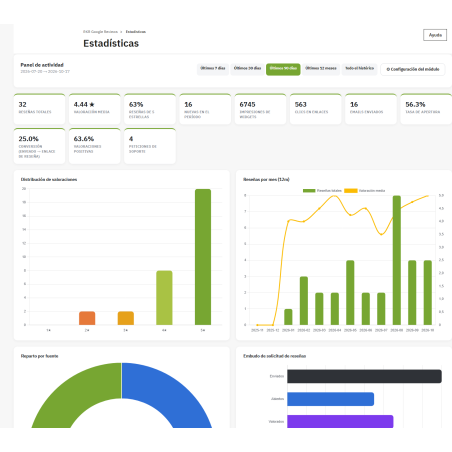Click the Distribución de valoraciones chart title
Image resolution: width=452 pixels, height=452 pixels.
click(x=49, y=179)
